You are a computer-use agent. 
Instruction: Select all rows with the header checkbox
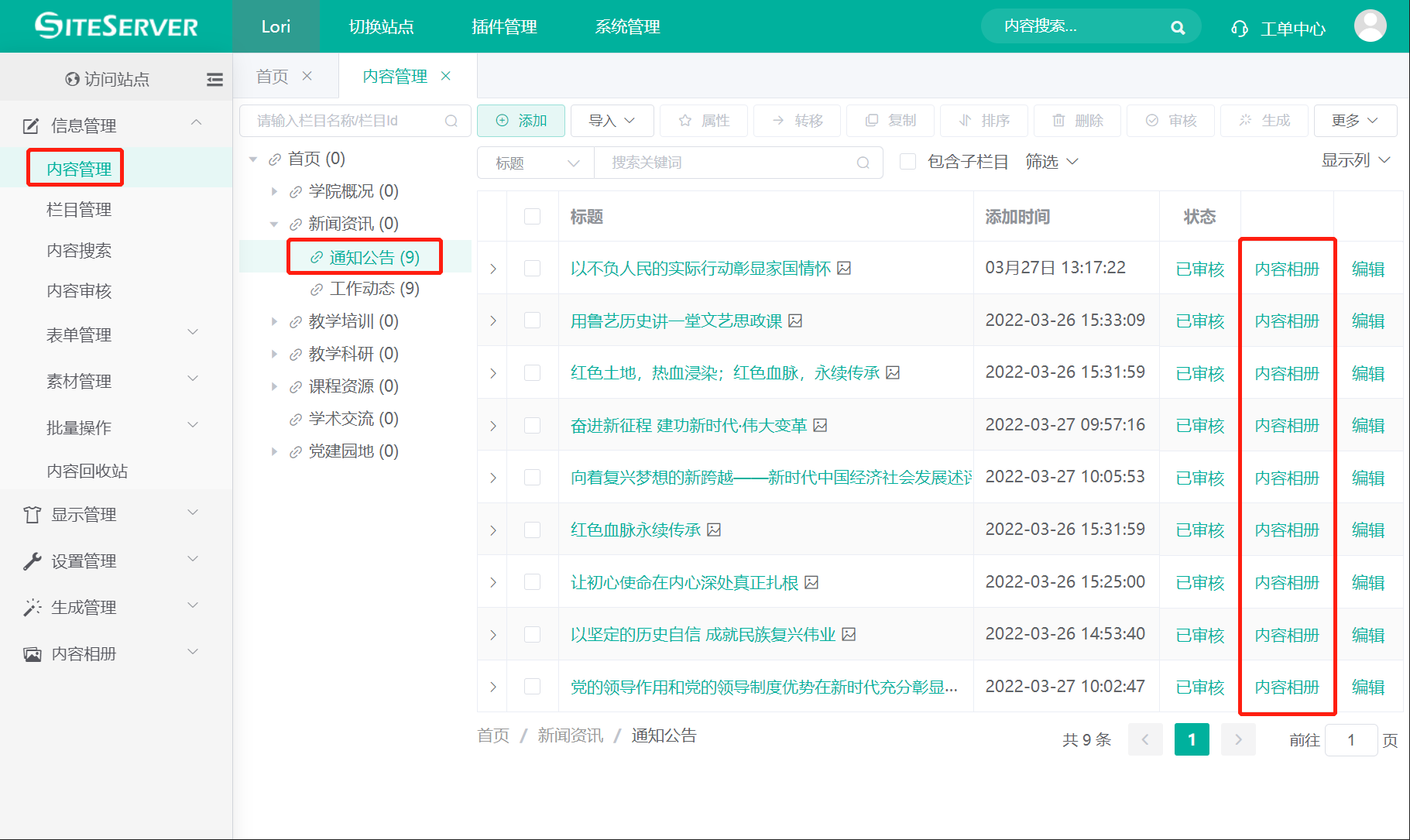[532, 217]
